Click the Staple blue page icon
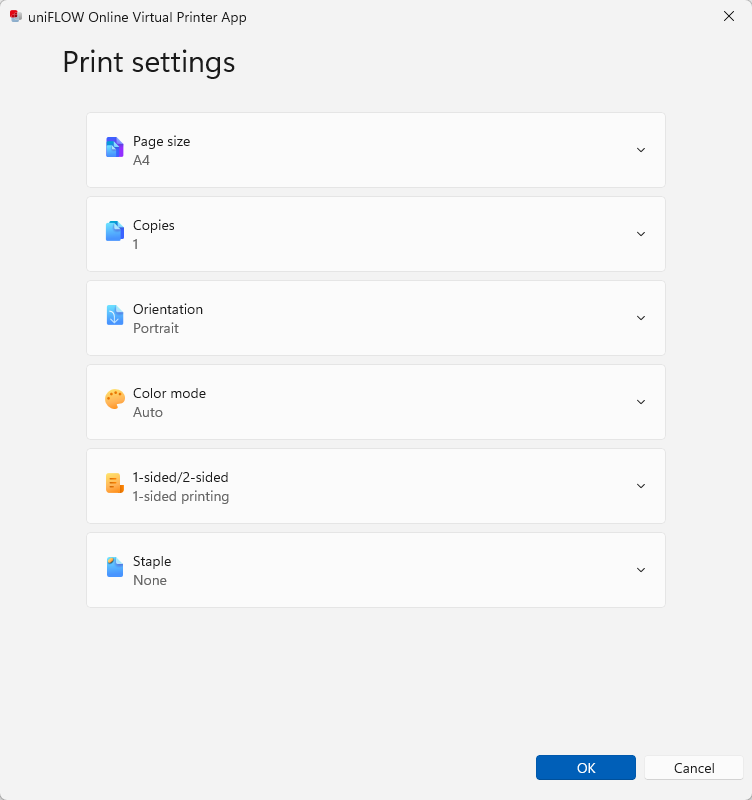Viewport: 752px width, 800px height. (x=114, y=568)
